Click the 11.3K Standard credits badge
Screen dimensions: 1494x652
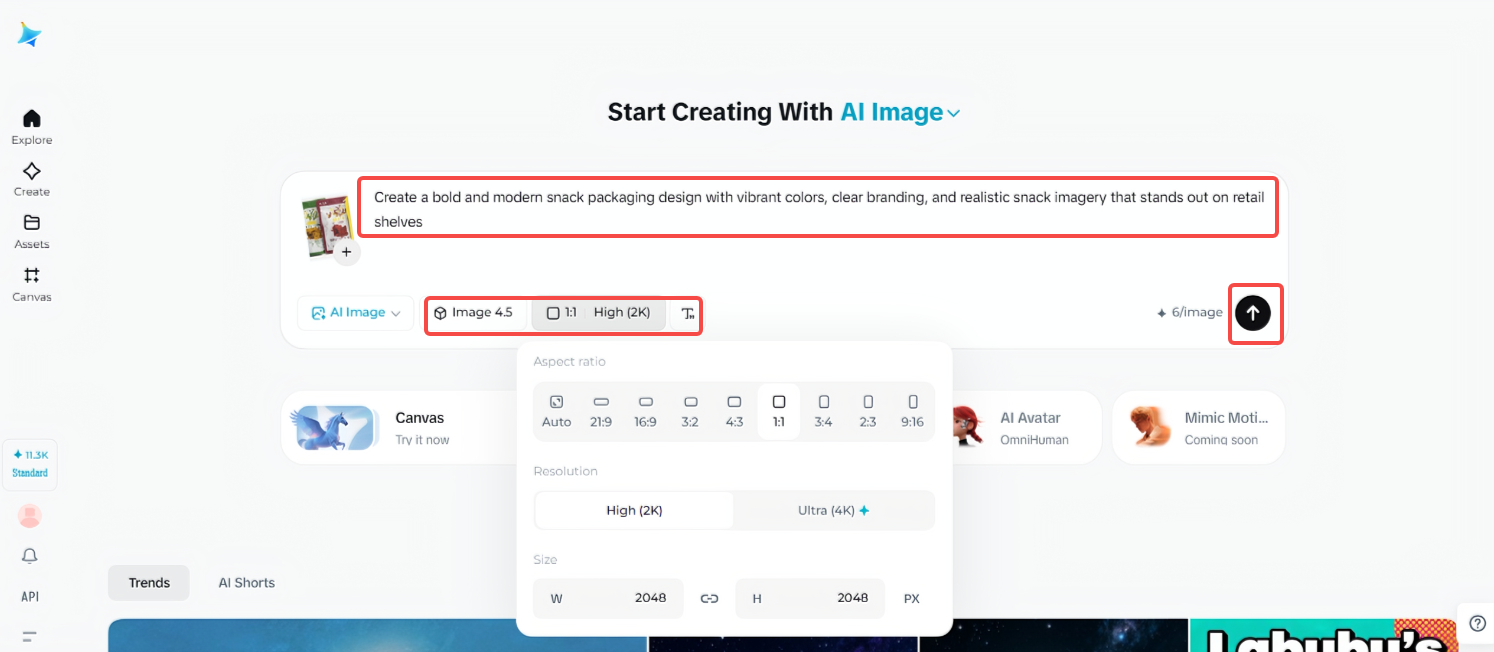click(x=30, y=464)
